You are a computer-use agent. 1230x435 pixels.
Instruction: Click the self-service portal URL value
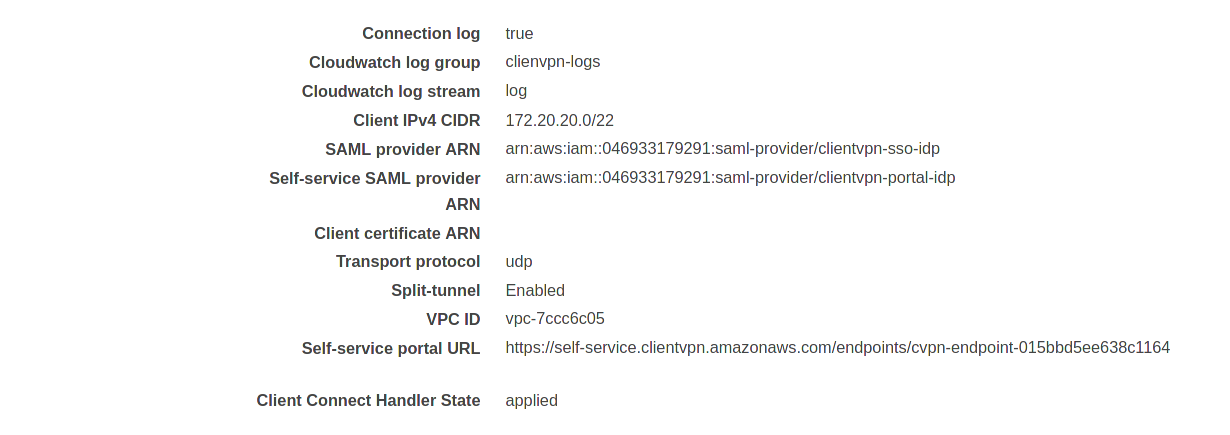837,348
